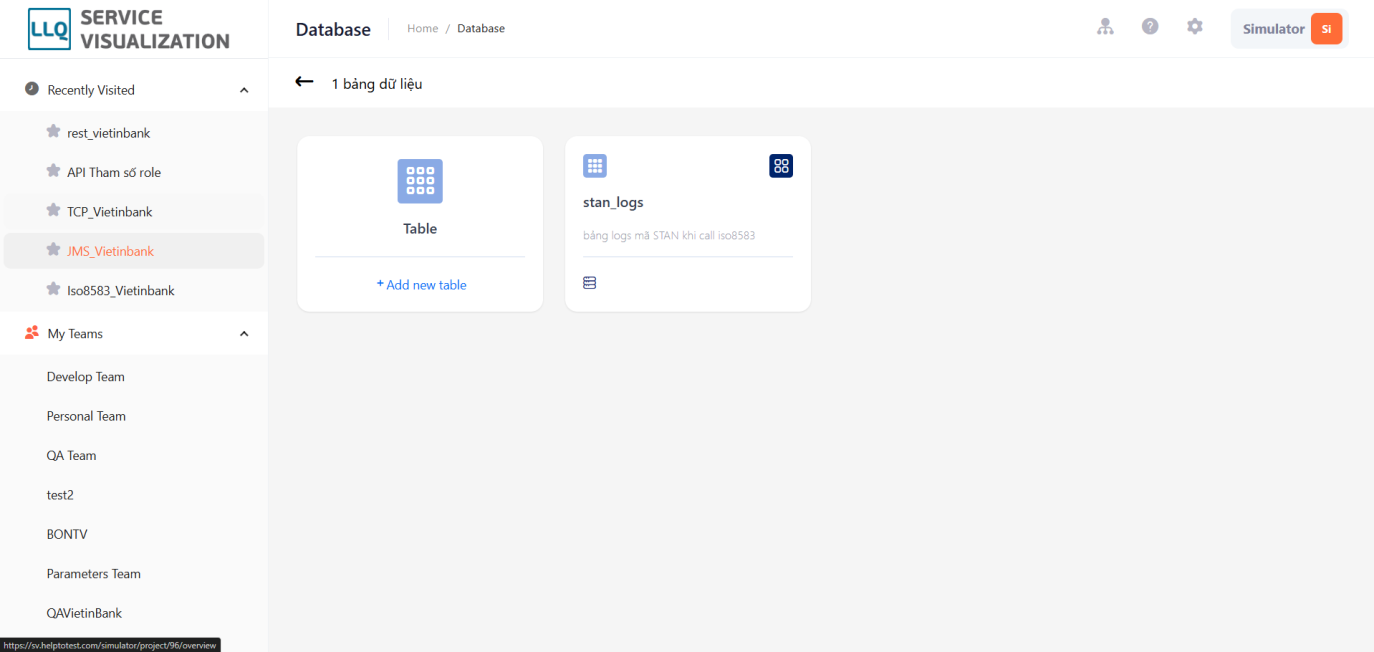This screenshot has height=652, width=1374.
Task: Click the Recently Visited clock icon
Action: click(x=32, y=89)
